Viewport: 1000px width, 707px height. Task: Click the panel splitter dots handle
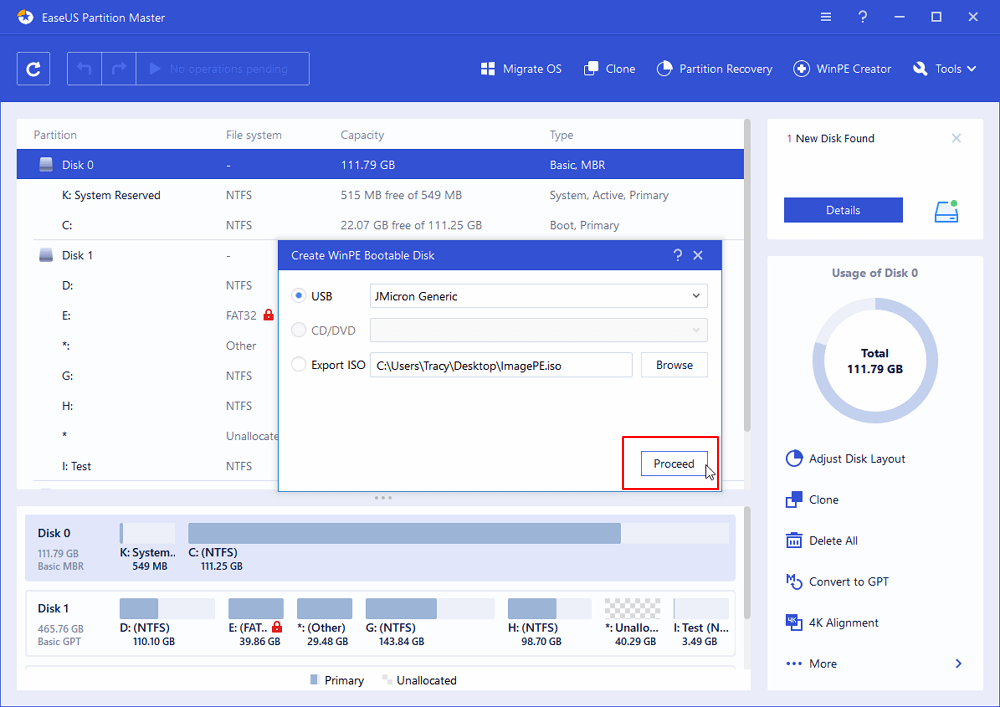point(383,497)
